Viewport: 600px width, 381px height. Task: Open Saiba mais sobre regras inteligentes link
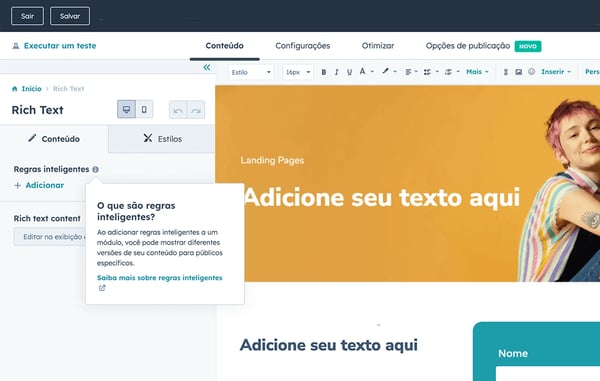click(160, 278)
